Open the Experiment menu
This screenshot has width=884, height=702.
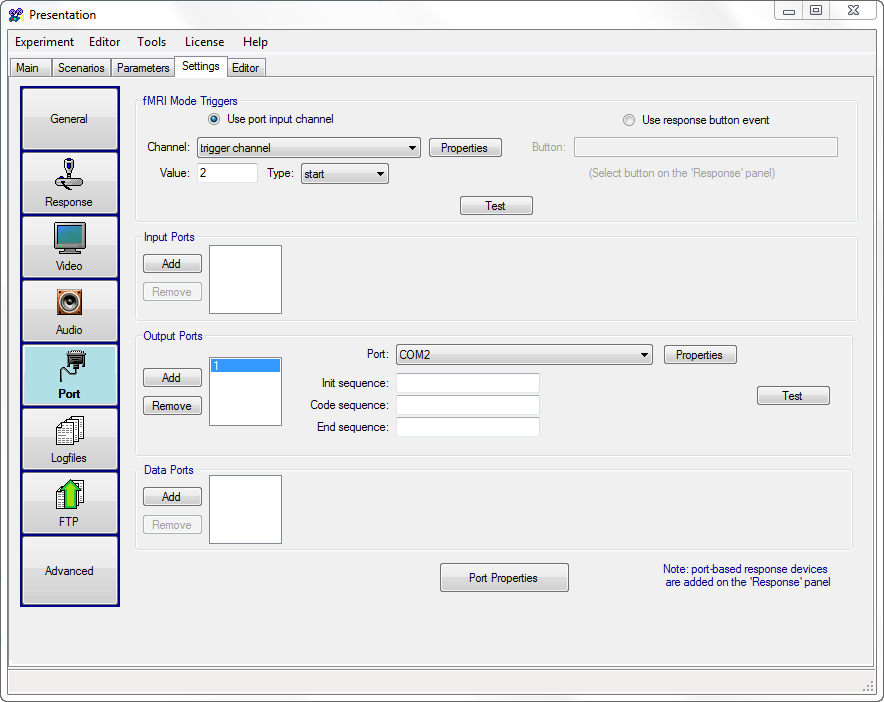[x=44, y=42]
